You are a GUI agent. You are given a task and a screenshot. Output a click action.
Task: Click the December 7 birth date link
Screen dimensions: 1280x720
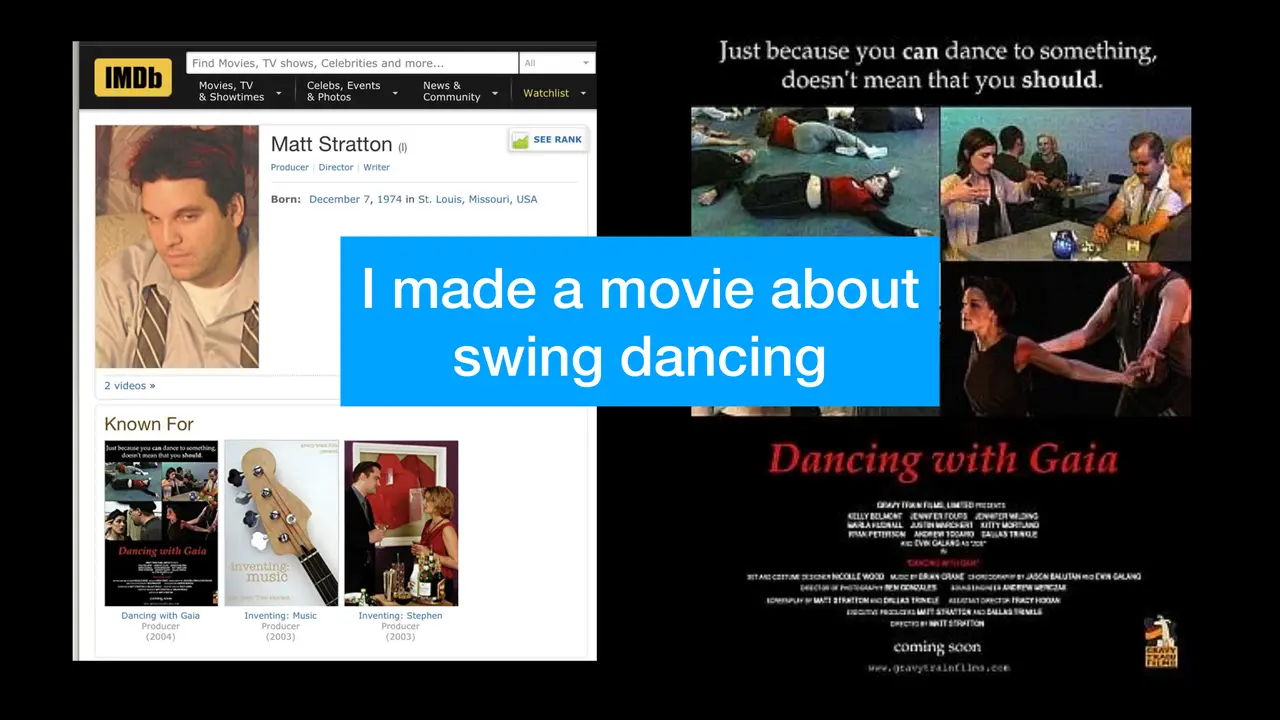[x=339, y=199]
